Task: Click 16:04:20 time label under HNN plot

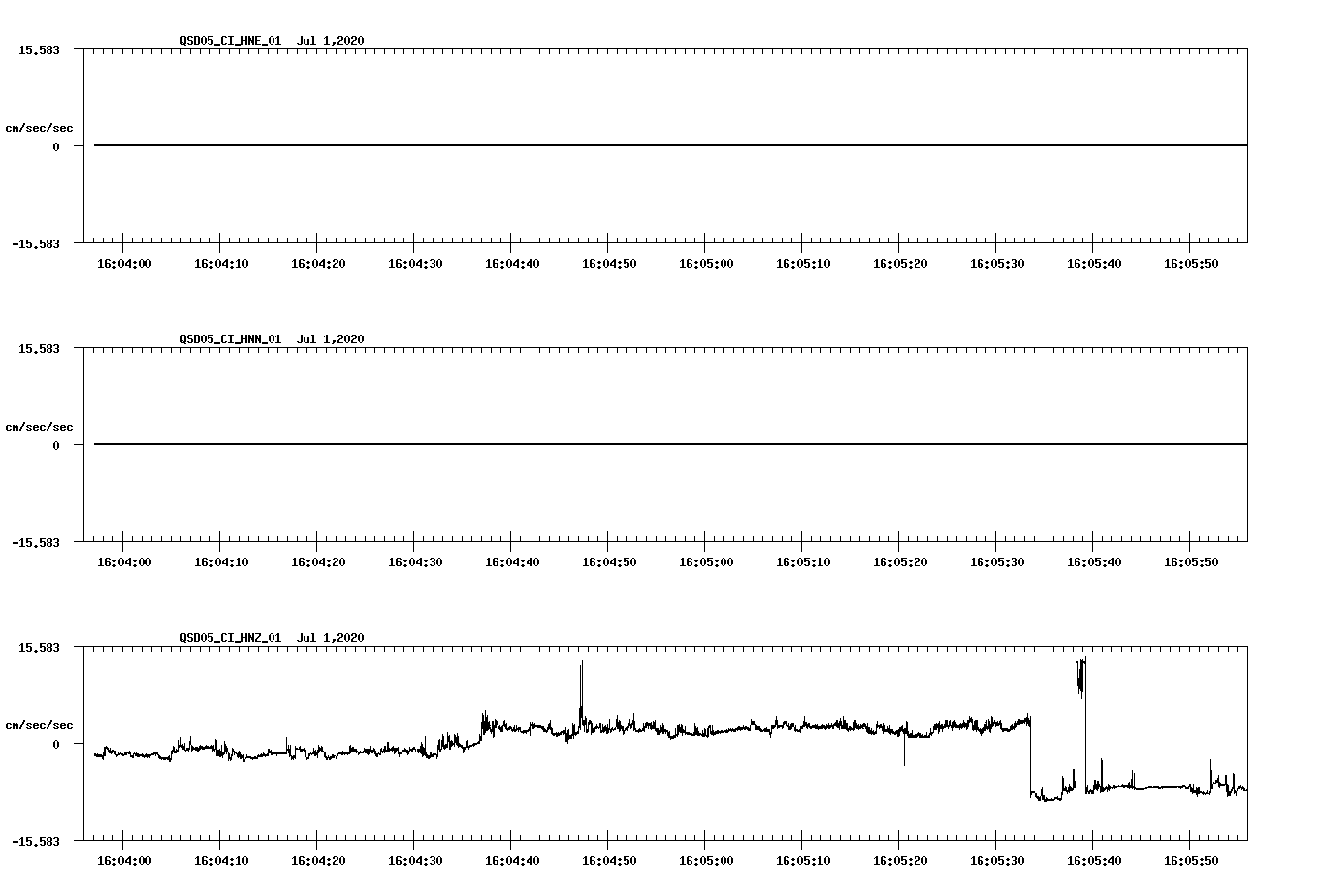Action: (318, 562)
